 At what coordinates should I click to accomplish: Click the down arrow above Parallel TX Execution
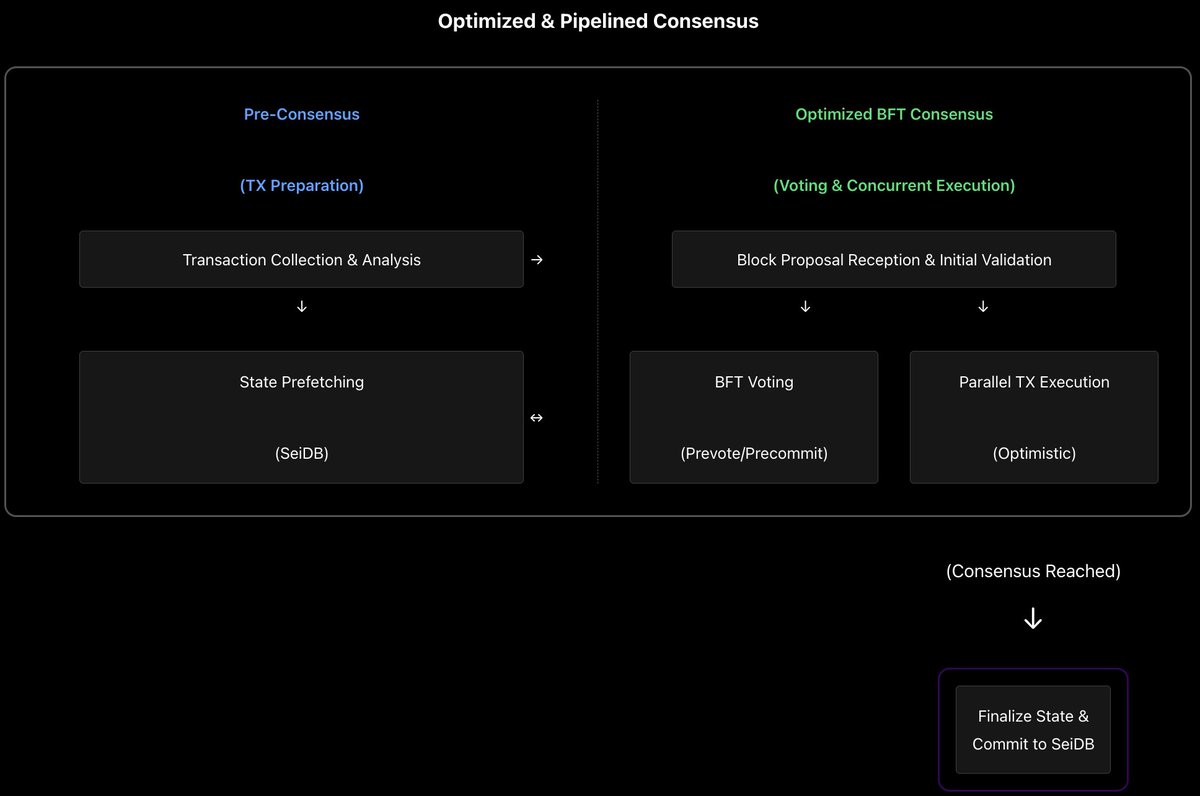coord(983,307)
